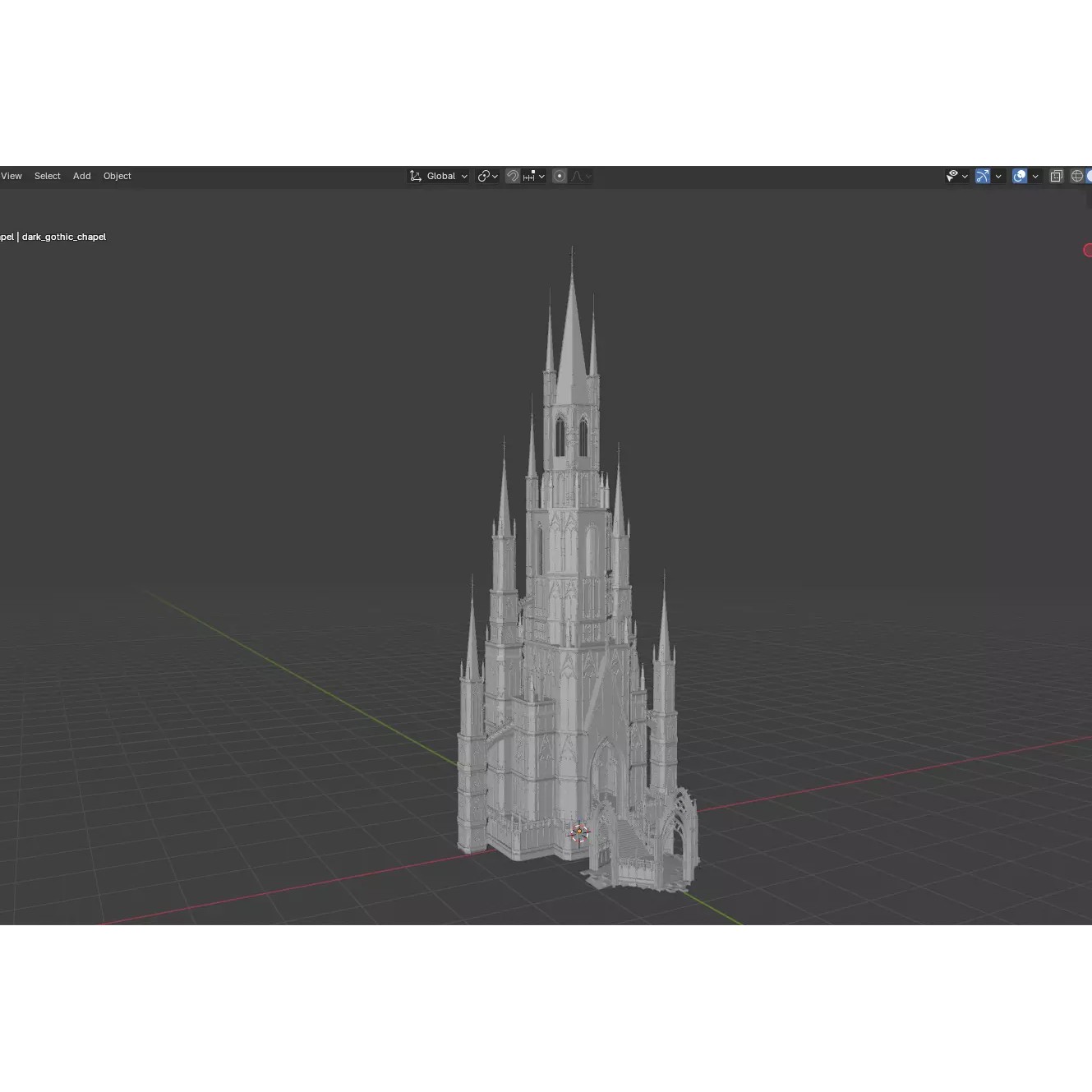Viewport: 1092px width, 1092px height.
Task: Open the View menu
Action: 12,176
